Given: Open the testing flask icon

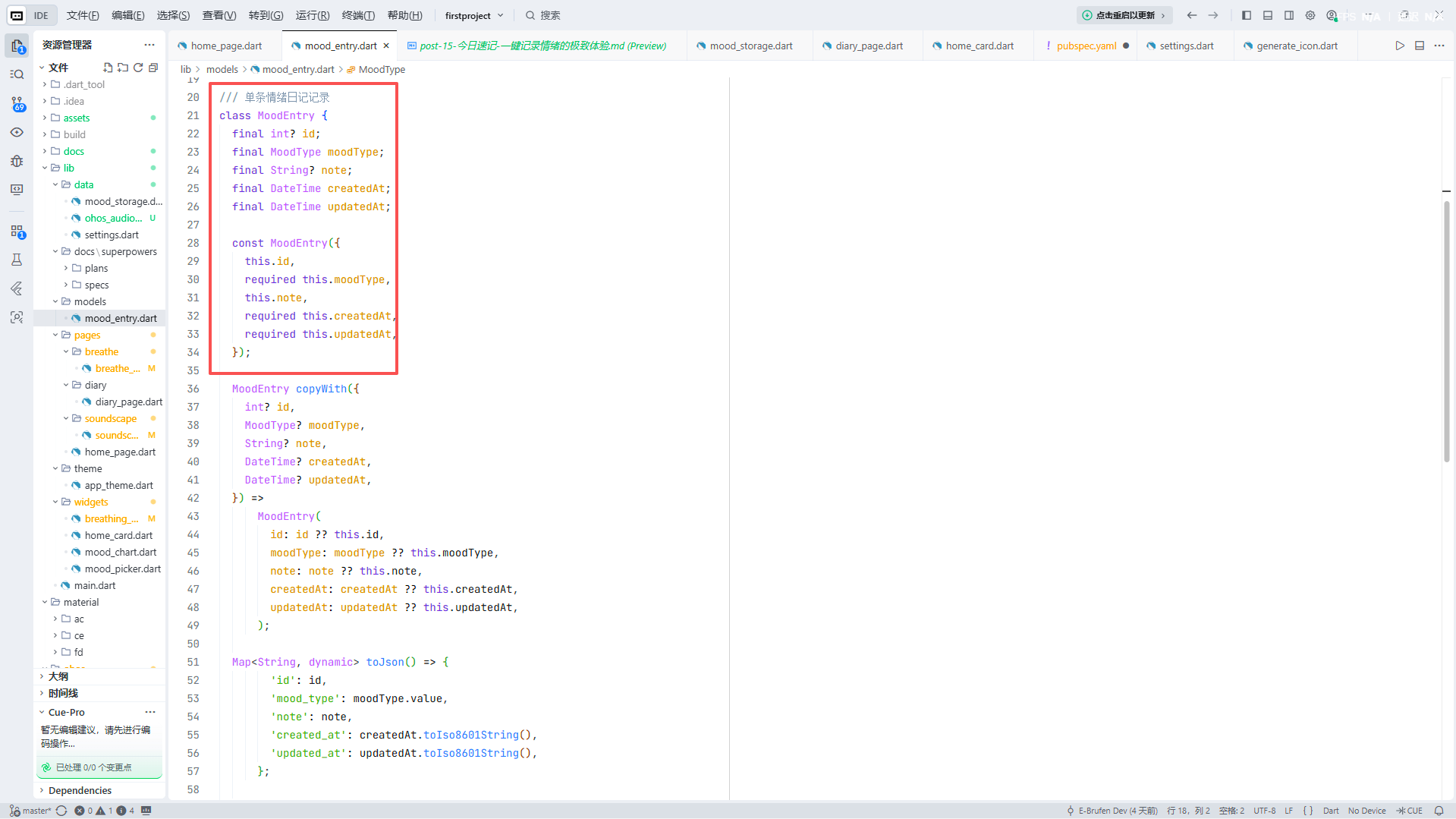Looking at the screenshot, I should tap(17, 260).
